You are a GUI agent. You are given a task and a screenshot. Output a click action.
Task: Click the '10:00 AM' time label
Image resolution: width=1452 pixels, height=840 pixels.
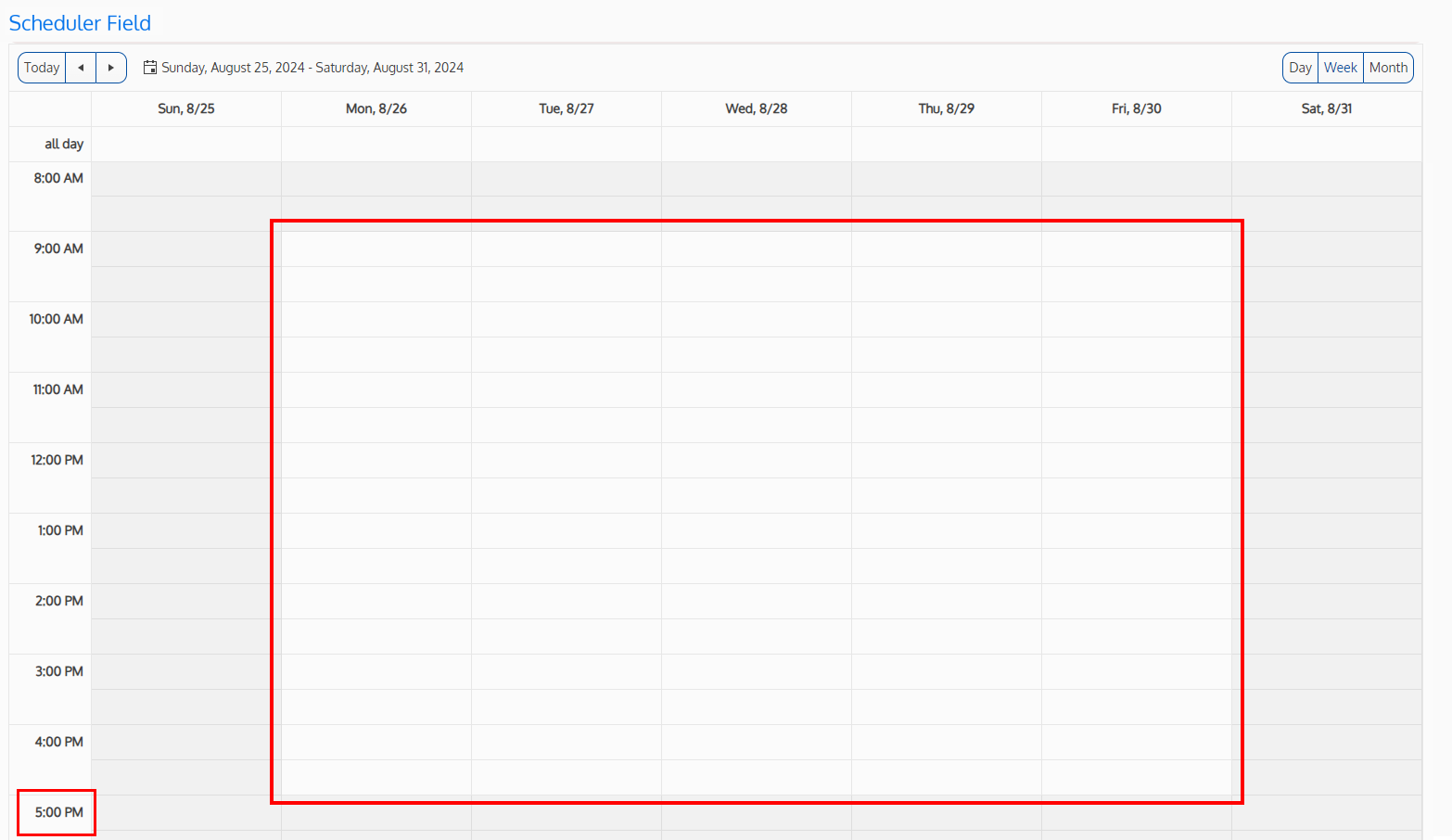56,319
